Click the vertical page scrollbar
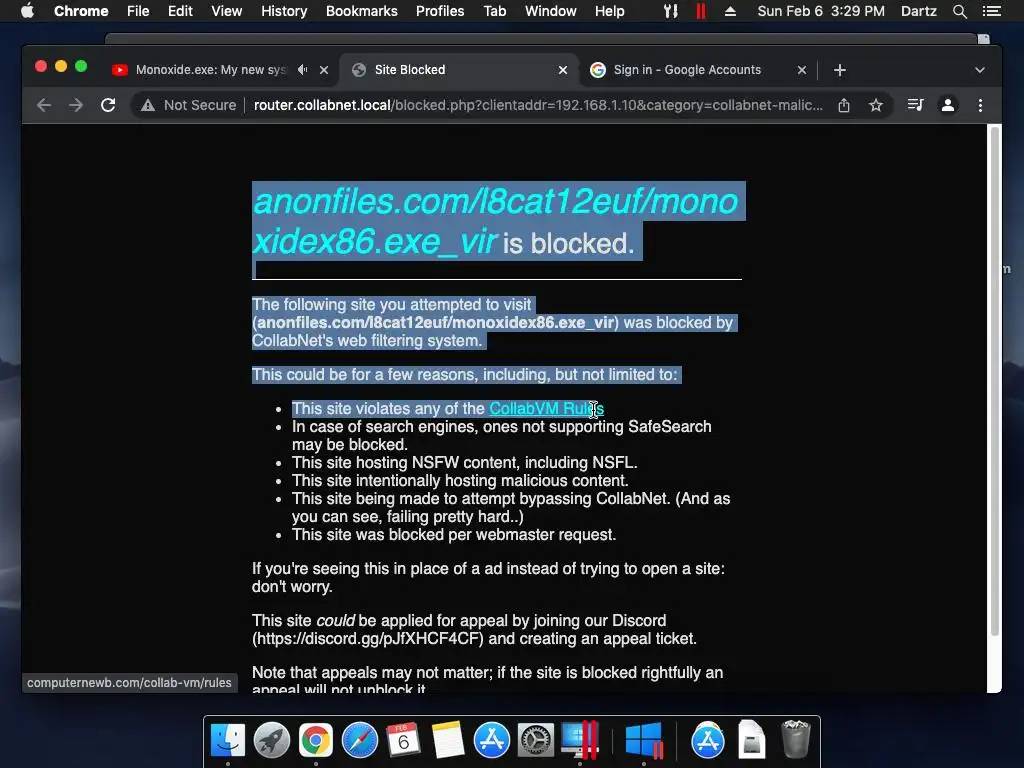The height and width of the screenshot is (768, 1024). (995, 380)
